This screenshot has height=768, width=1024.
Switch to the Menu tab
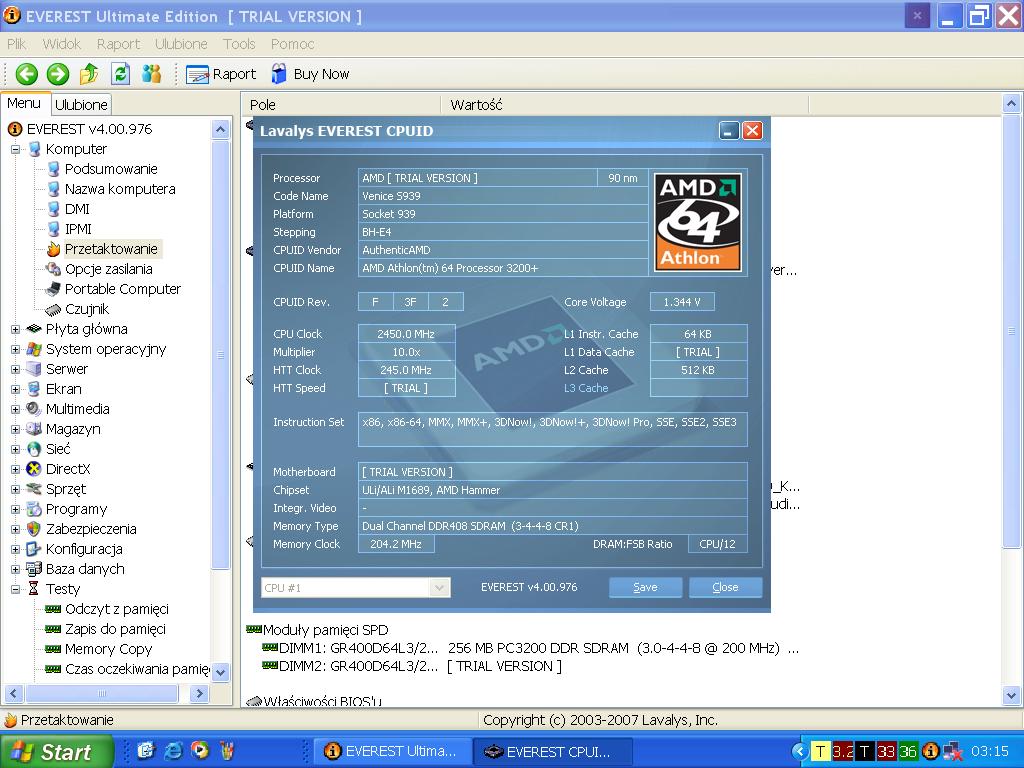click(24, 103)
